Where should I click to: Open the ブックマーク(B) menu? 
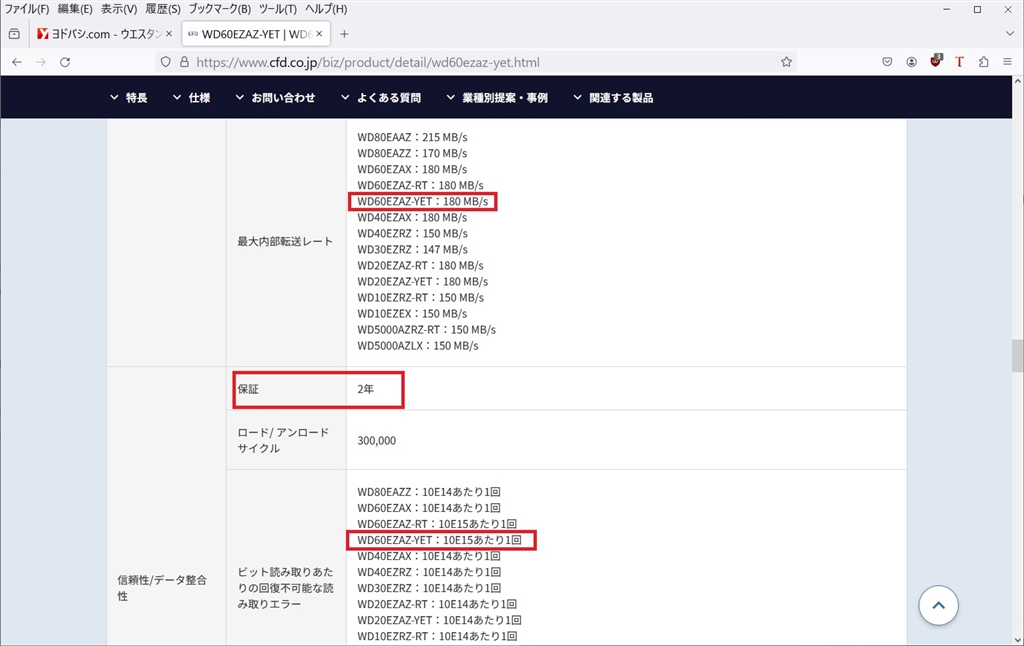[x=219, y=9]
